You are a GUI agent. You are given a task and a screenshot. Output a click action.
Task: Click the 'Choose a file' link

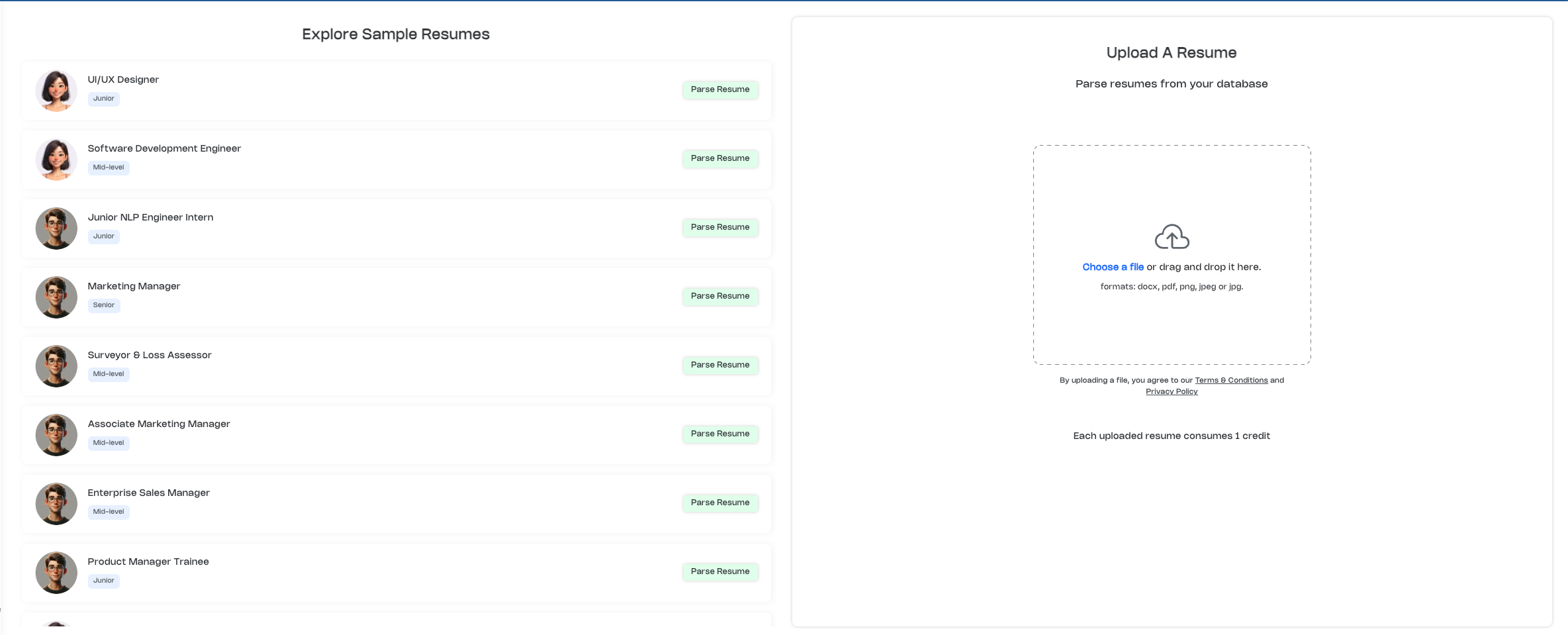point(1113,267)
